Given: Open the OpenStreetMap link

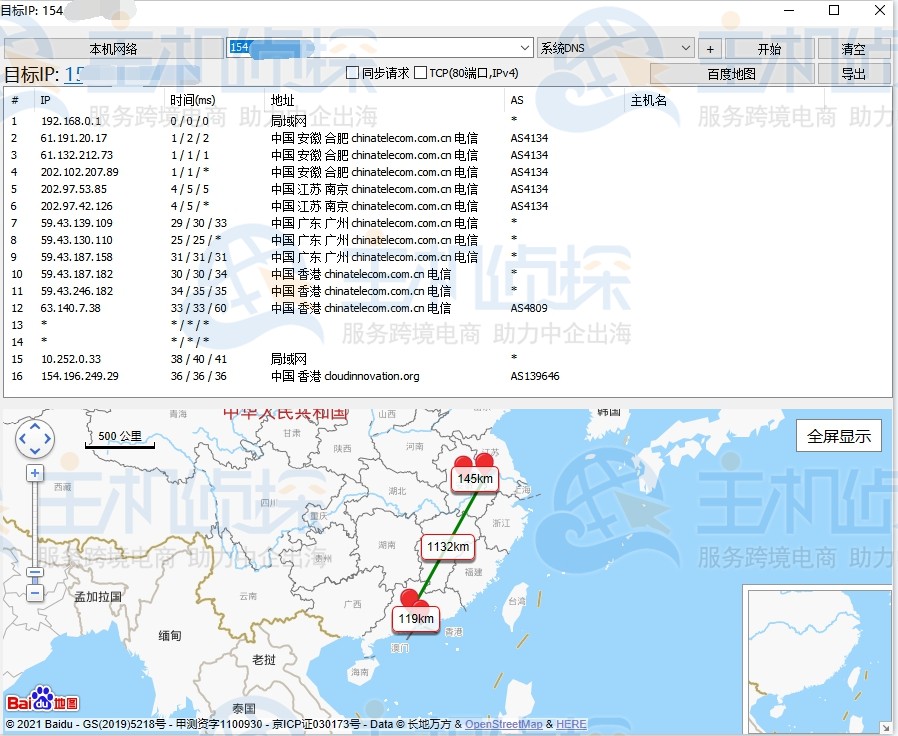Looking at the screenshot, I should click(504, 724).
